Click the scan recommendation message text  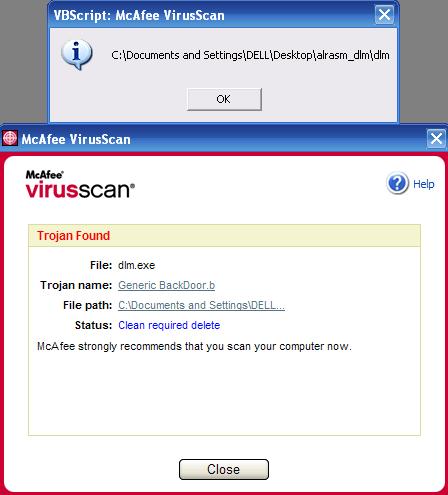(x=194, y=346)
